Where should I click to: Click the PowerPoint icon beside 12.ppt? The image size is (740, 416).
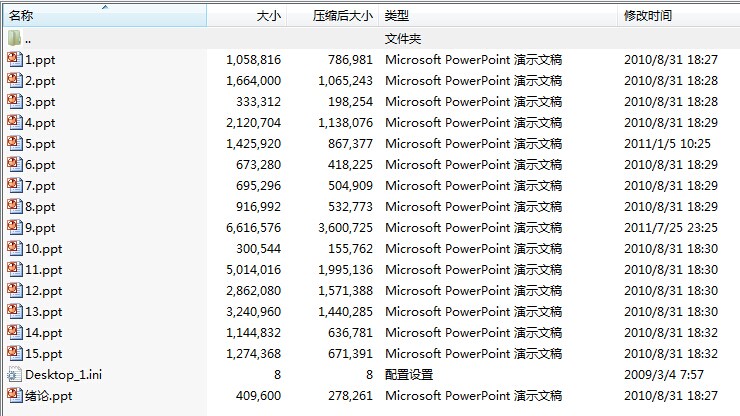(x=15, y=290)
